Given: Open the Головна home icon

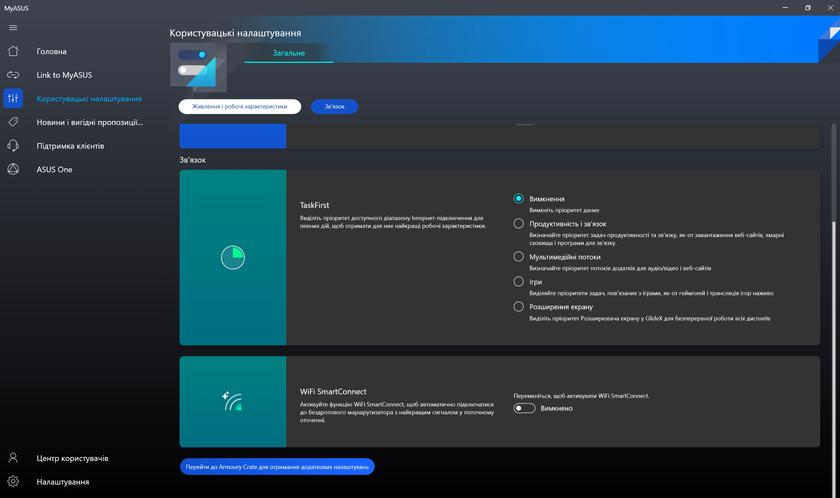Looking at the screenshot, I should coord(13,51).
